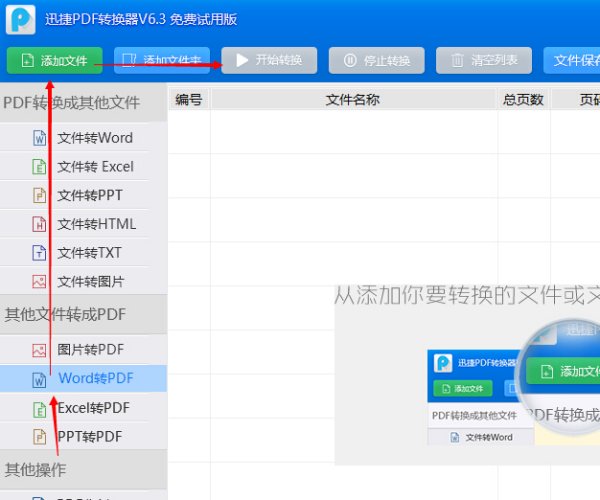Screen dimensions: 600x500
Task: Select 文件转PPT in sidebar
Action: click(83, 195)
